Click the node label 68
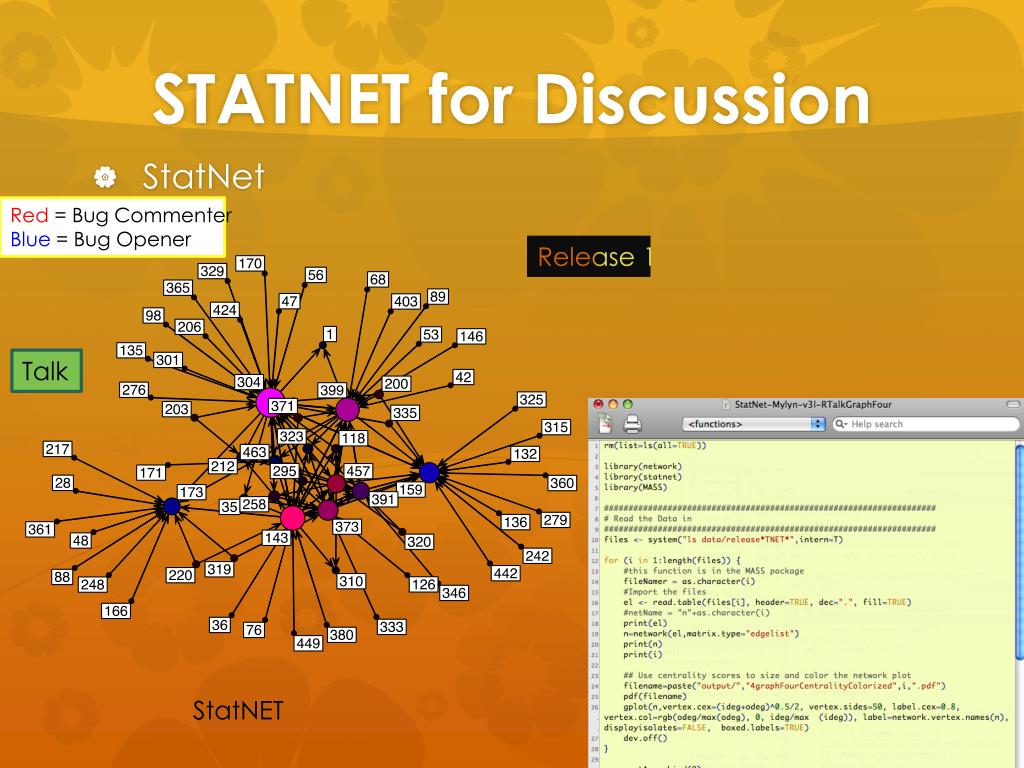Screen dimensions: 1024x768 click(377, 280)
